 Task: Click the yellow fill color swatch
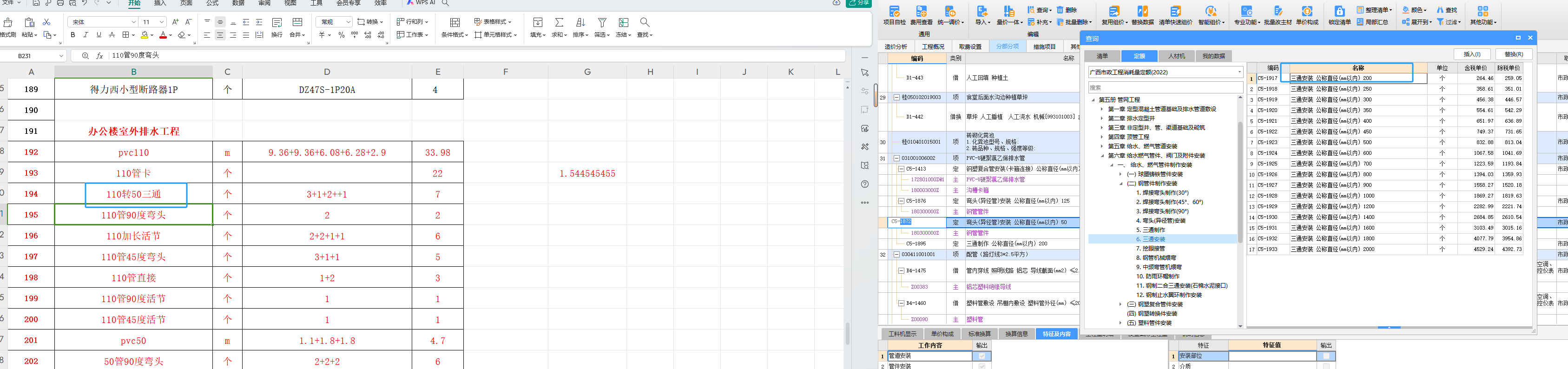(x=144, y=35)
